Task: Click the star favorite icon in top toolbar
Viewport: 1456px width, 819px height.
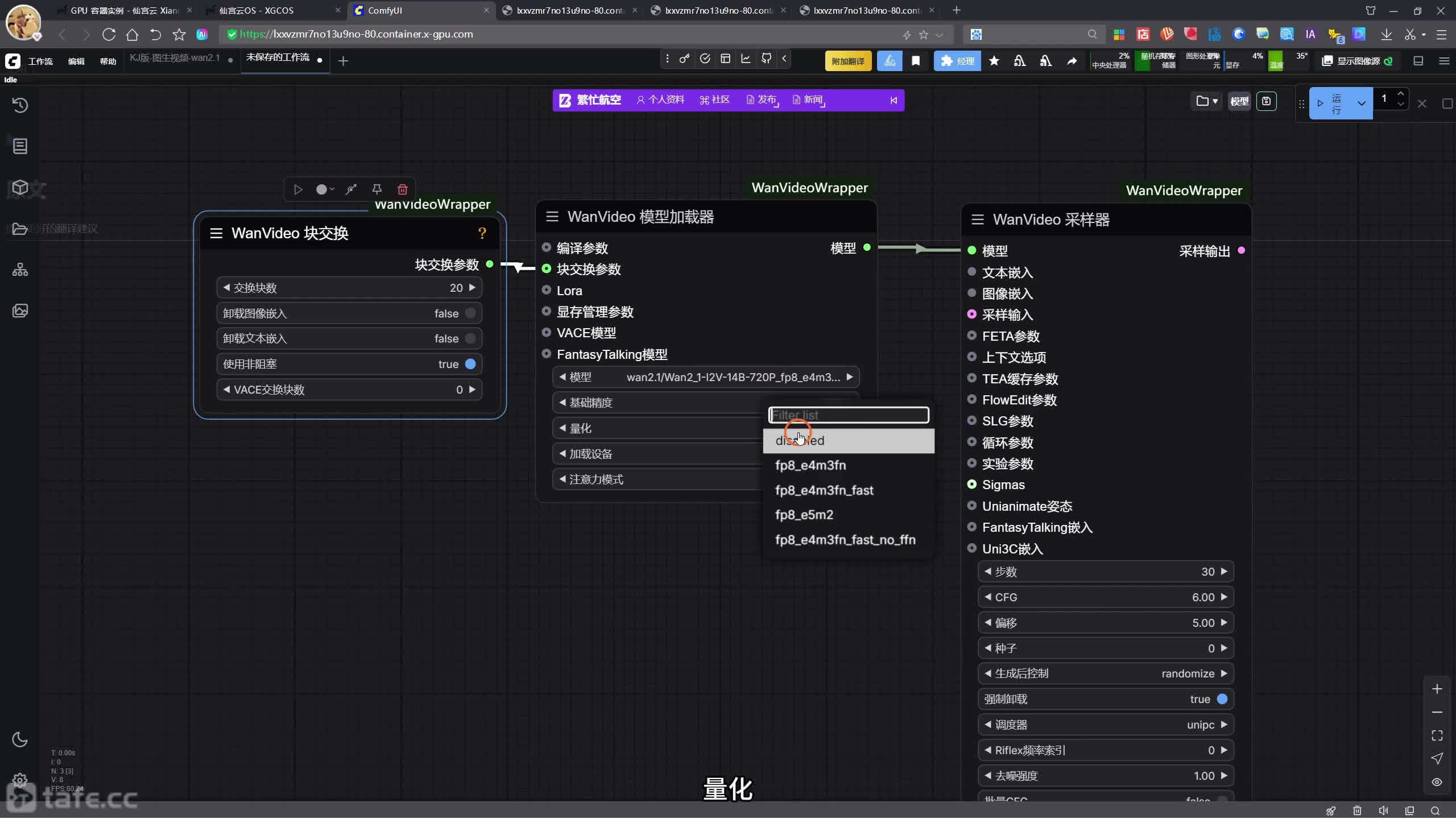Action: [x=994, y=61]
